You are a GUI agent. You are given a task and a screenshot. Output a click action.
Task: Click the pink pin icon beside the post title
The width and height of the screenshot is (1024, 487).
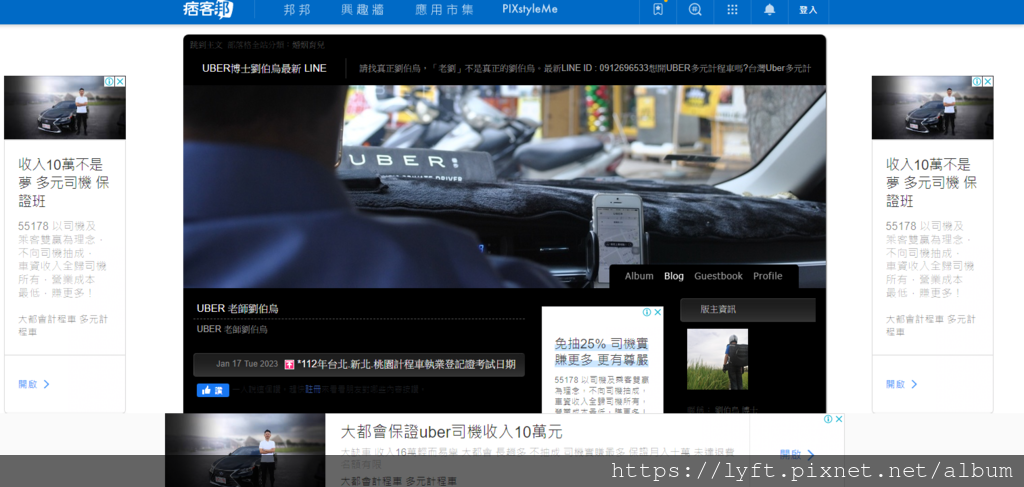pos(290,364)
